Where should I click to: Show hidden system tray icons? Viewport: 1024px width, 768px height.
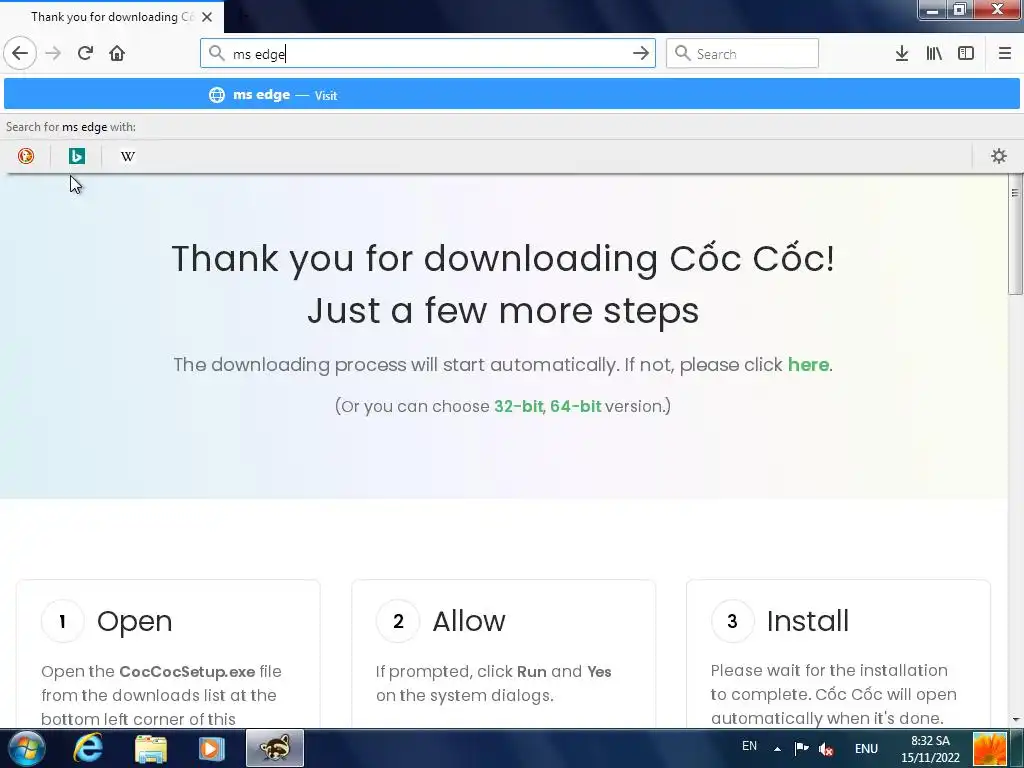click(x=777, y=749)
